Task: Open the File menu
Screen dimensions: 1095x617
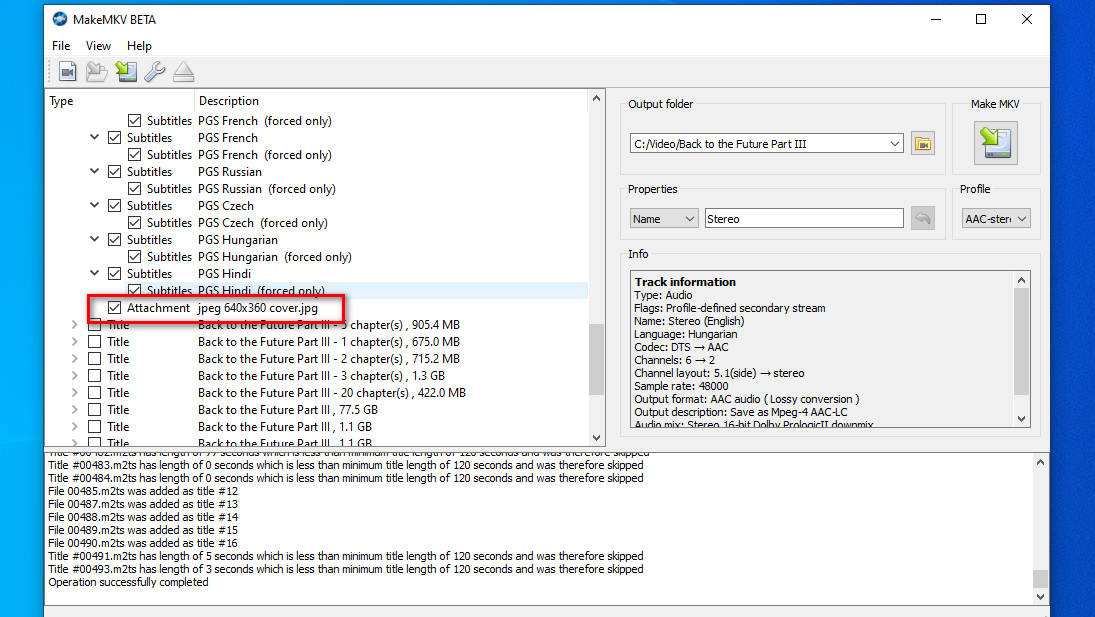Action: (x=61, y=45)
